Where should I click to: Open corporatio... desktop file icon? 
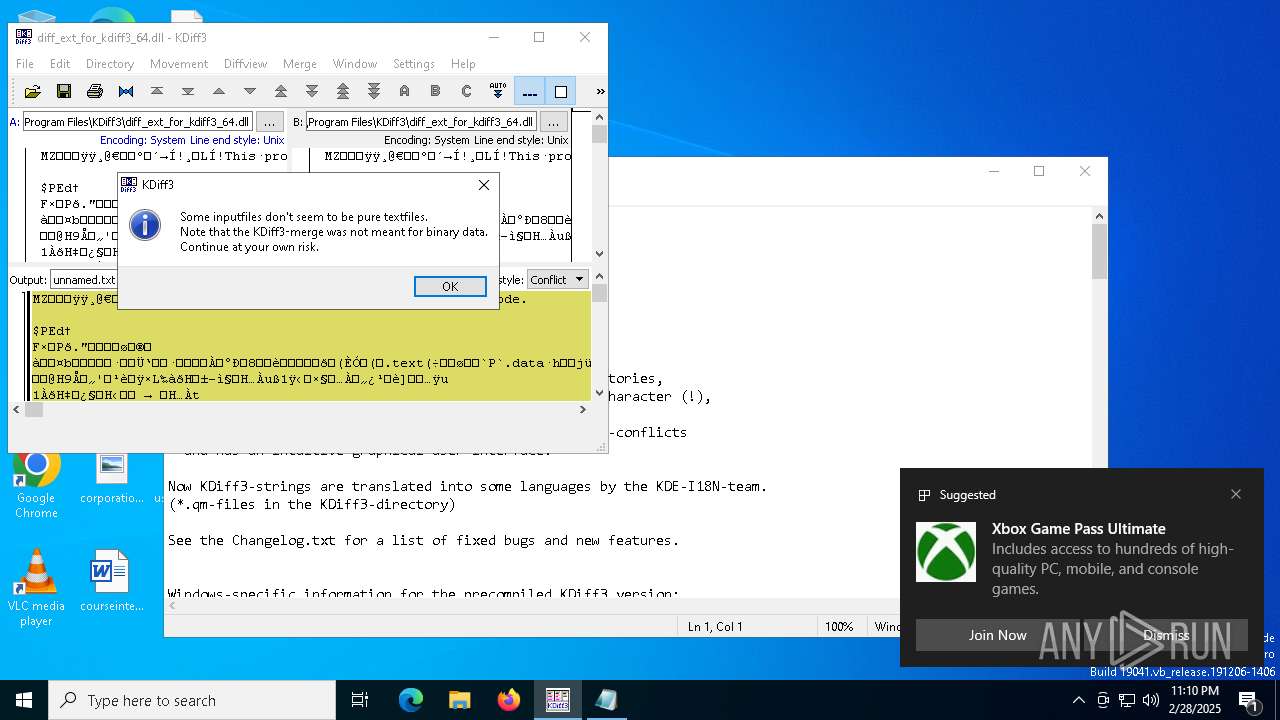point(111,477)
